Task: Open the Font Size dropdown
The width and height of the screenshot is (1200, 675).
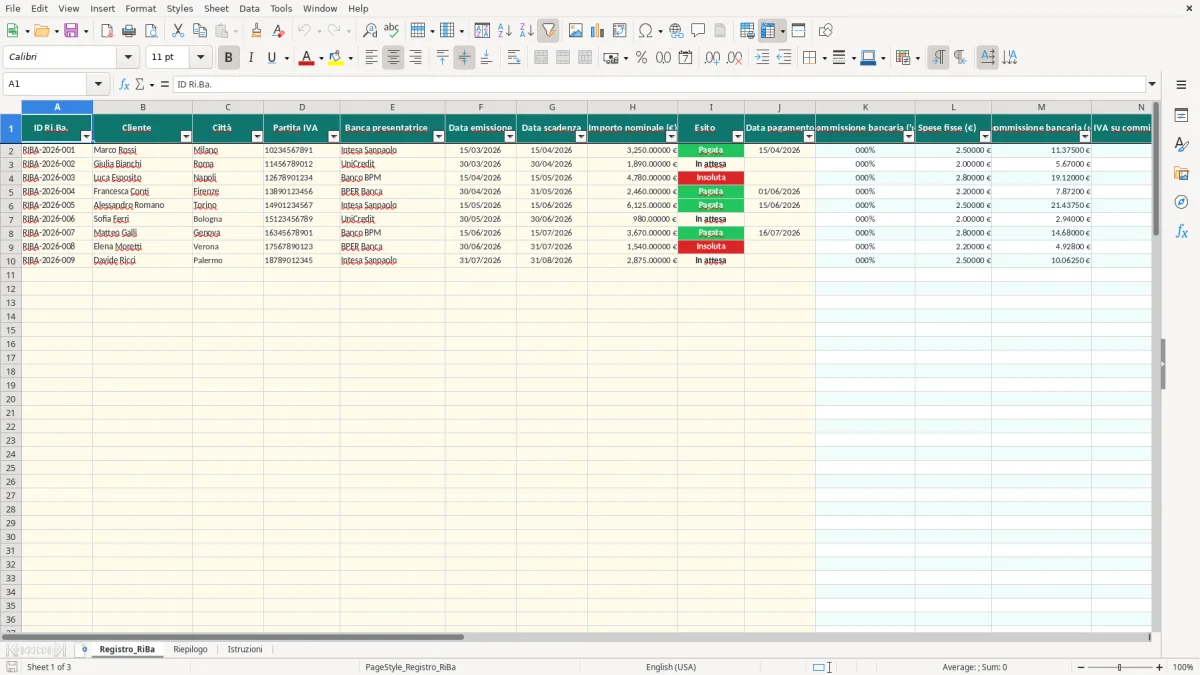Action: [x=200, y=58]
